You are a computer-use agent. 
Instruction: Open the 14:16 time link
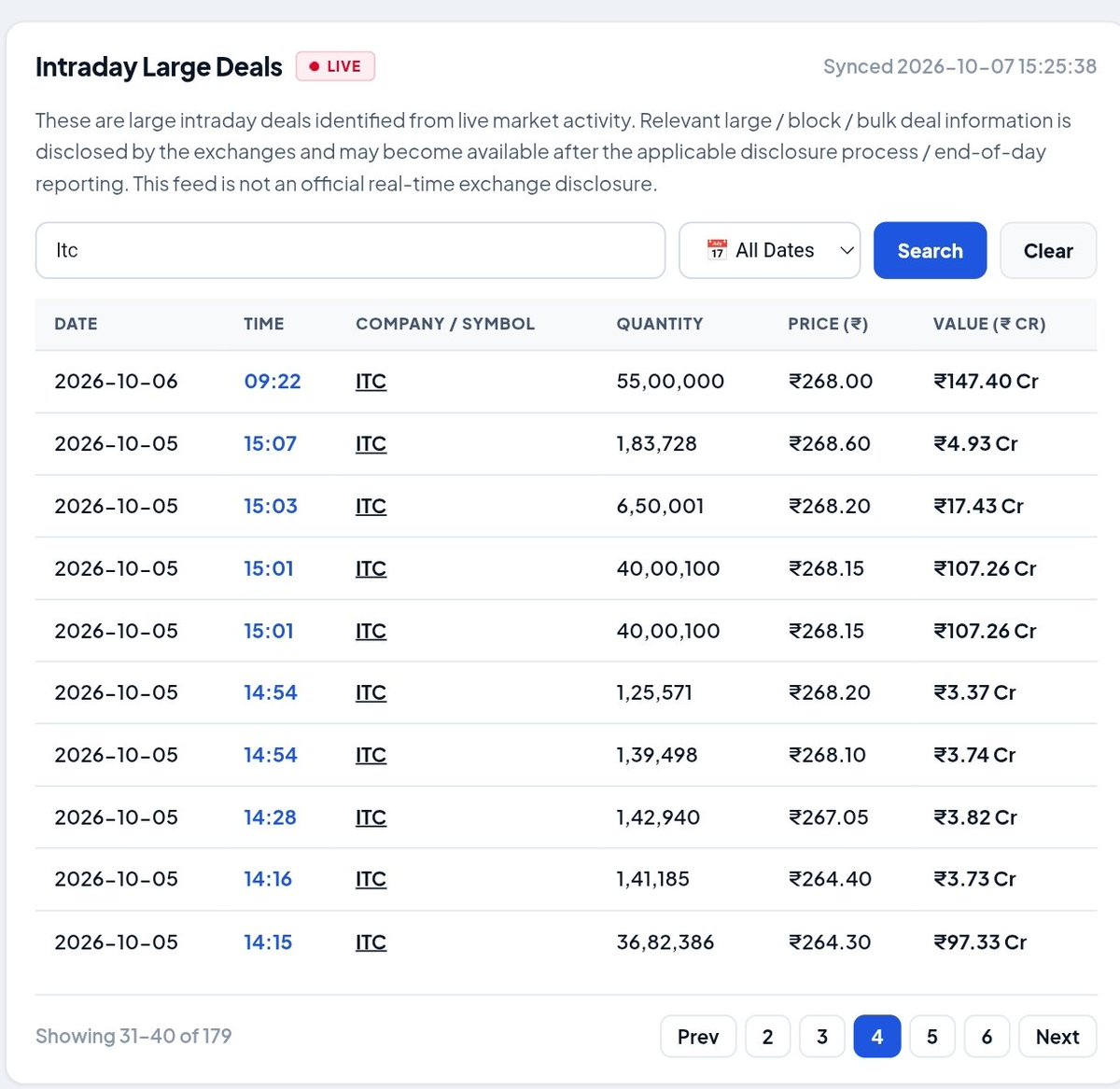click(x=268, y=879)
